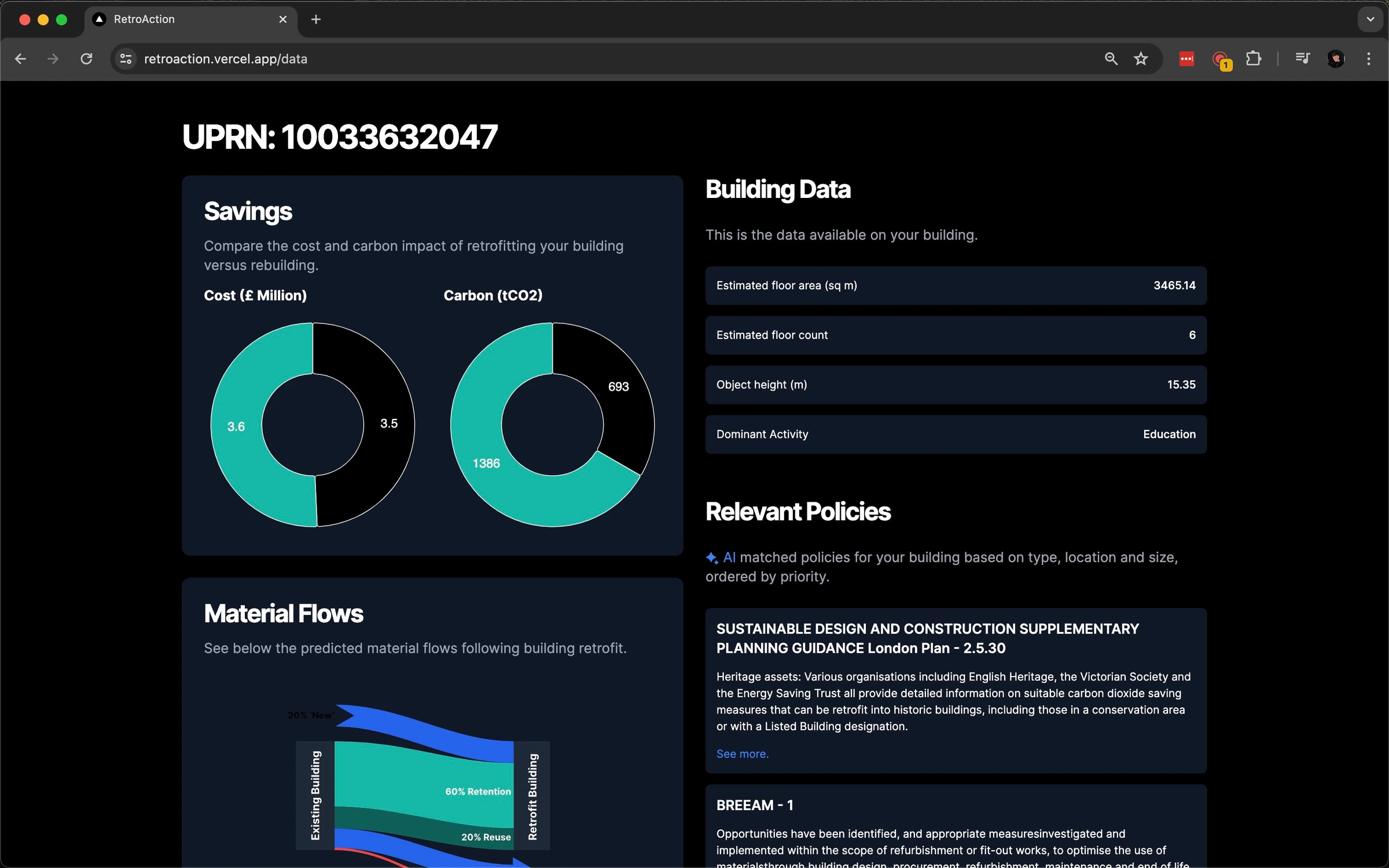Open a new tab with the plus button
Viewport: 1389px width, 868px height.
tap(315, 20)
